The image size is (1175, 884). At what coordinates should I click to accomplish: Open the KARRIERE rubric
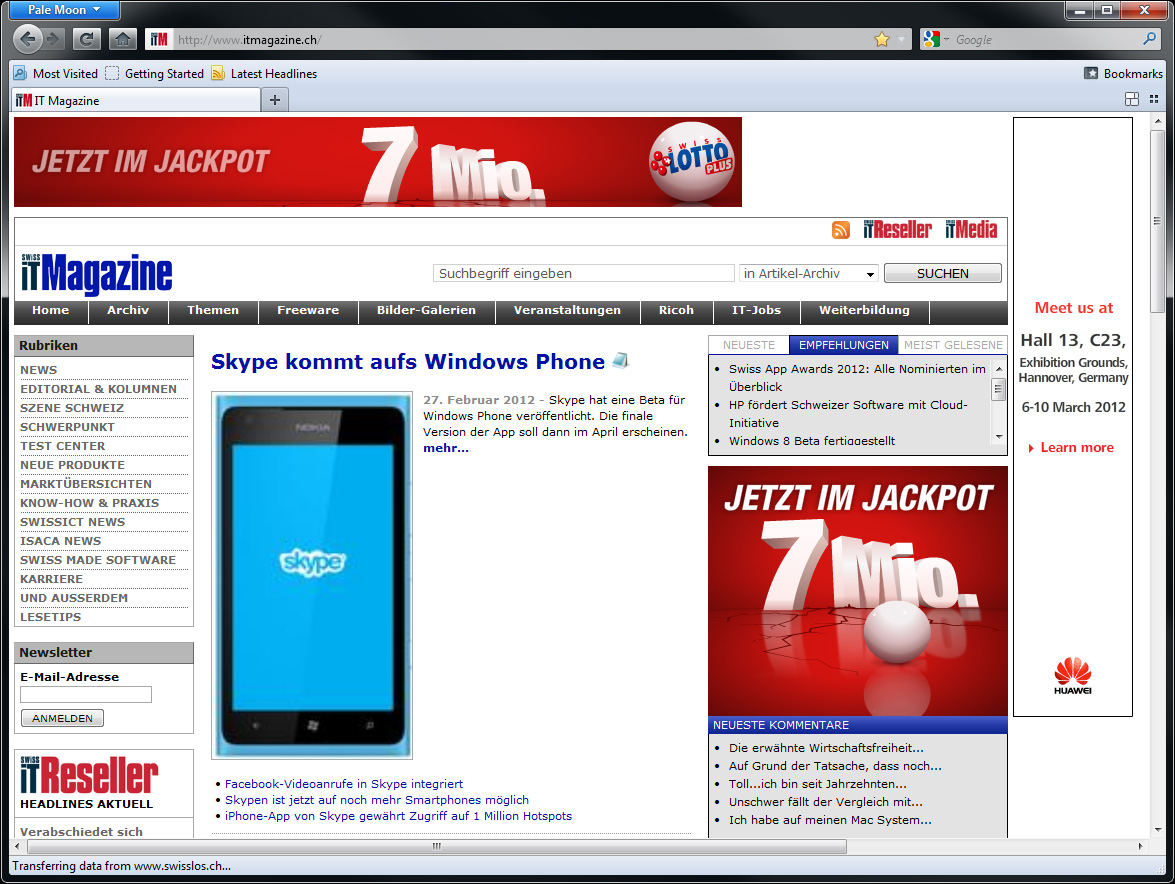click(51, 579)
